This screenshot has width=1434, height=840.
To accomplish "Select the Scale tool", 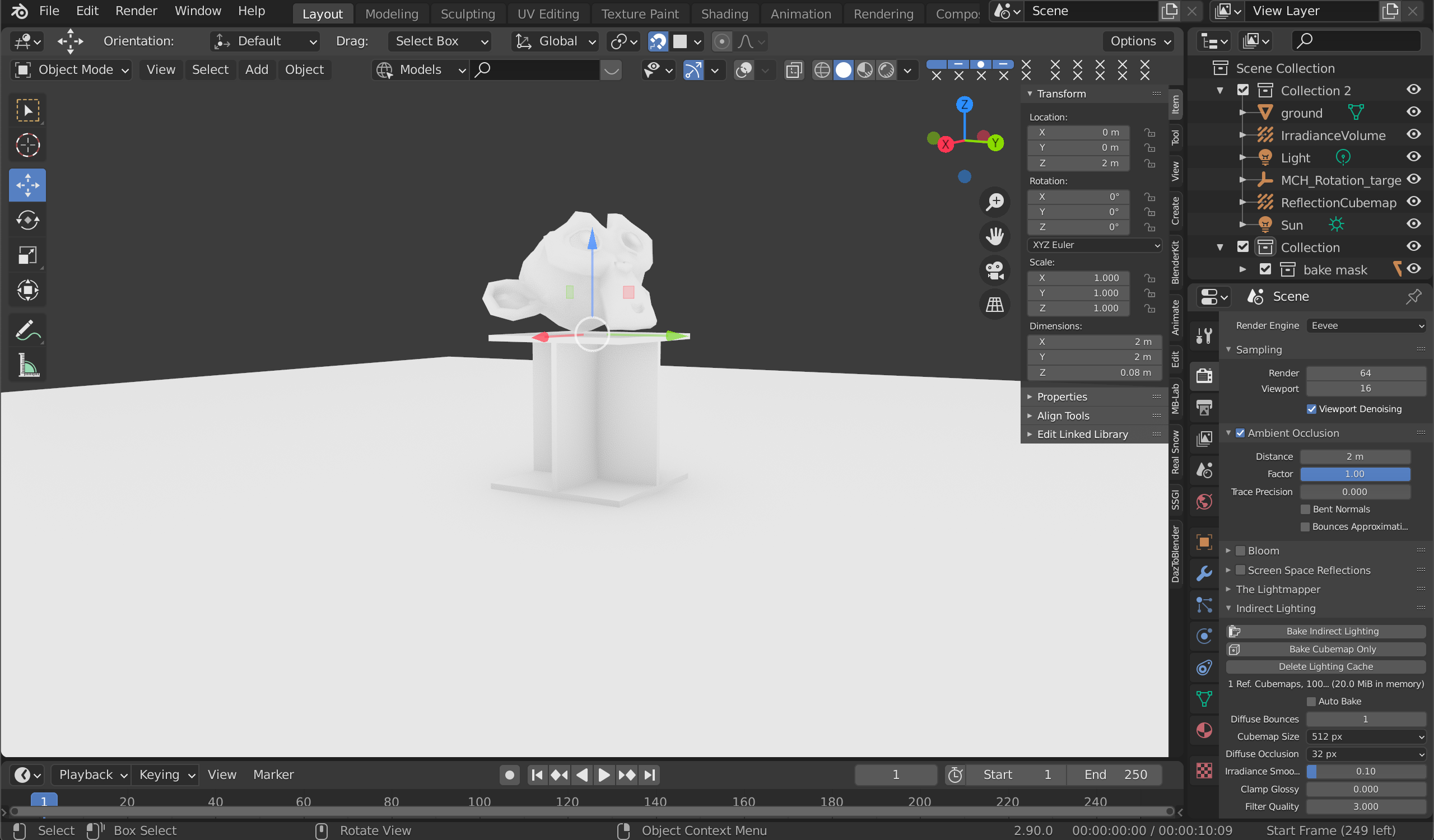I will pos(27,255).
